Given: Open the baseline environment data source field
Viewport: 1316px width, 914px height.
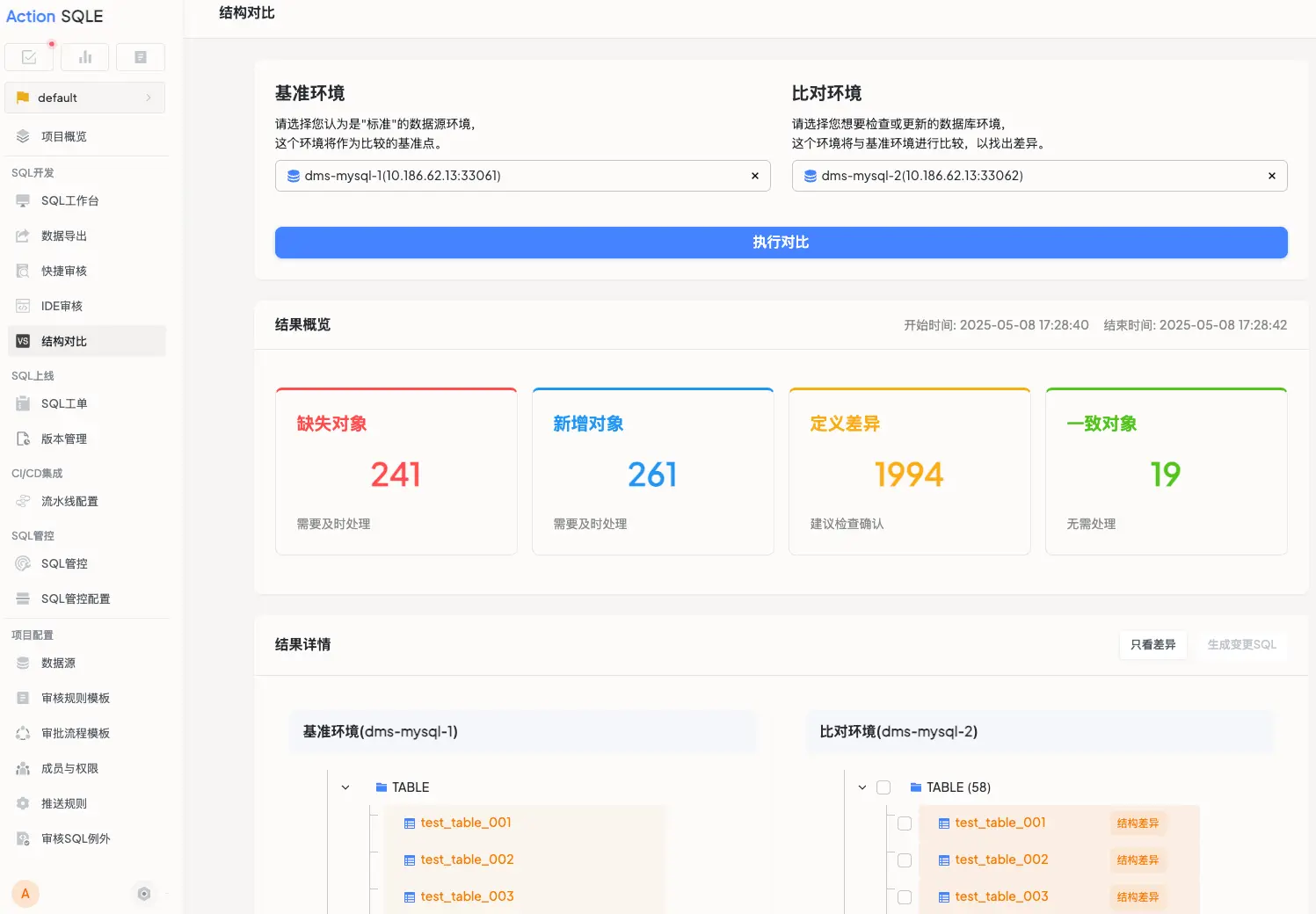Looking at the screenshot, I should pos(522,176).
